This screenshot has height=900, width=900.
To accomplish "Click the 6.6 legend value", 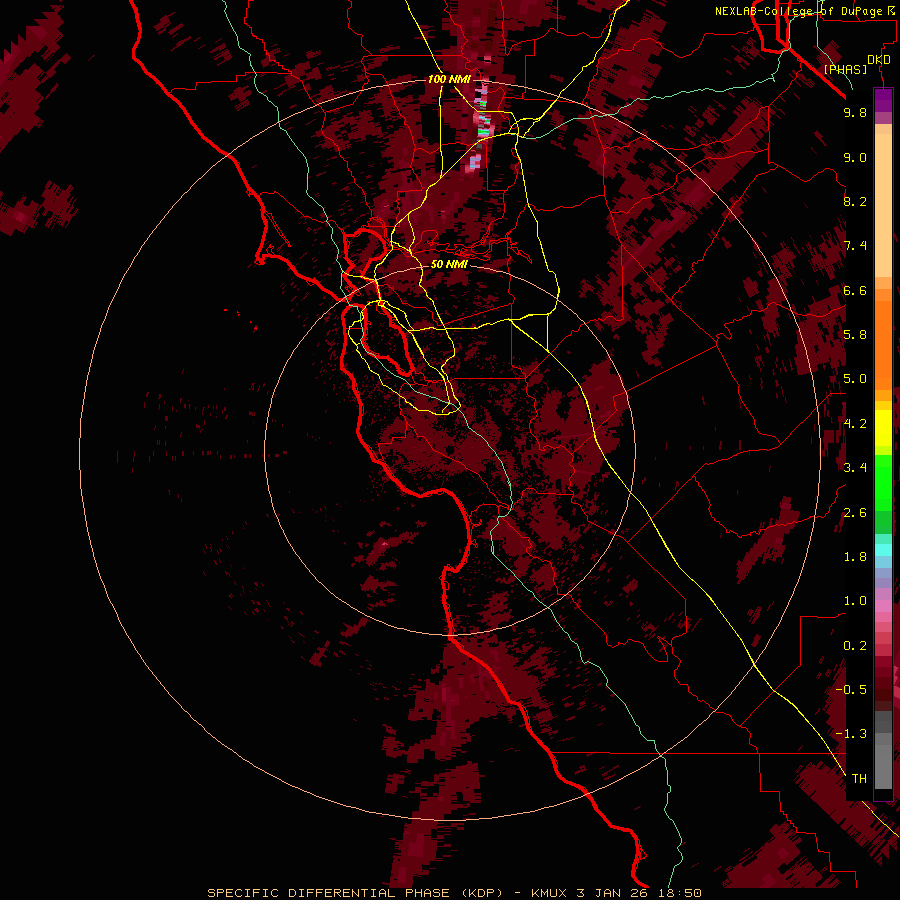I will [855, 291].
